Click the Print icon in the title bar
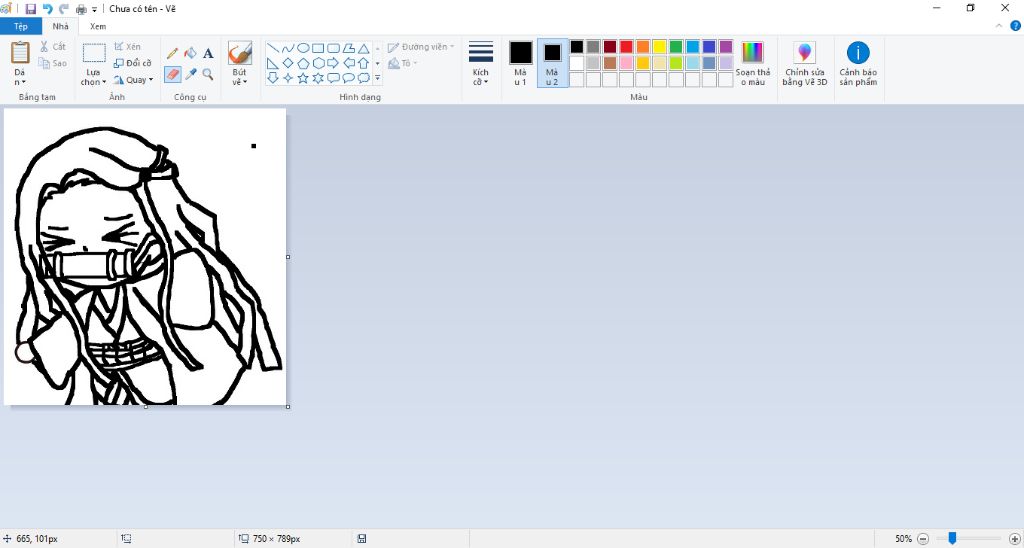1024x548 pixels. (x=81, y=9)
